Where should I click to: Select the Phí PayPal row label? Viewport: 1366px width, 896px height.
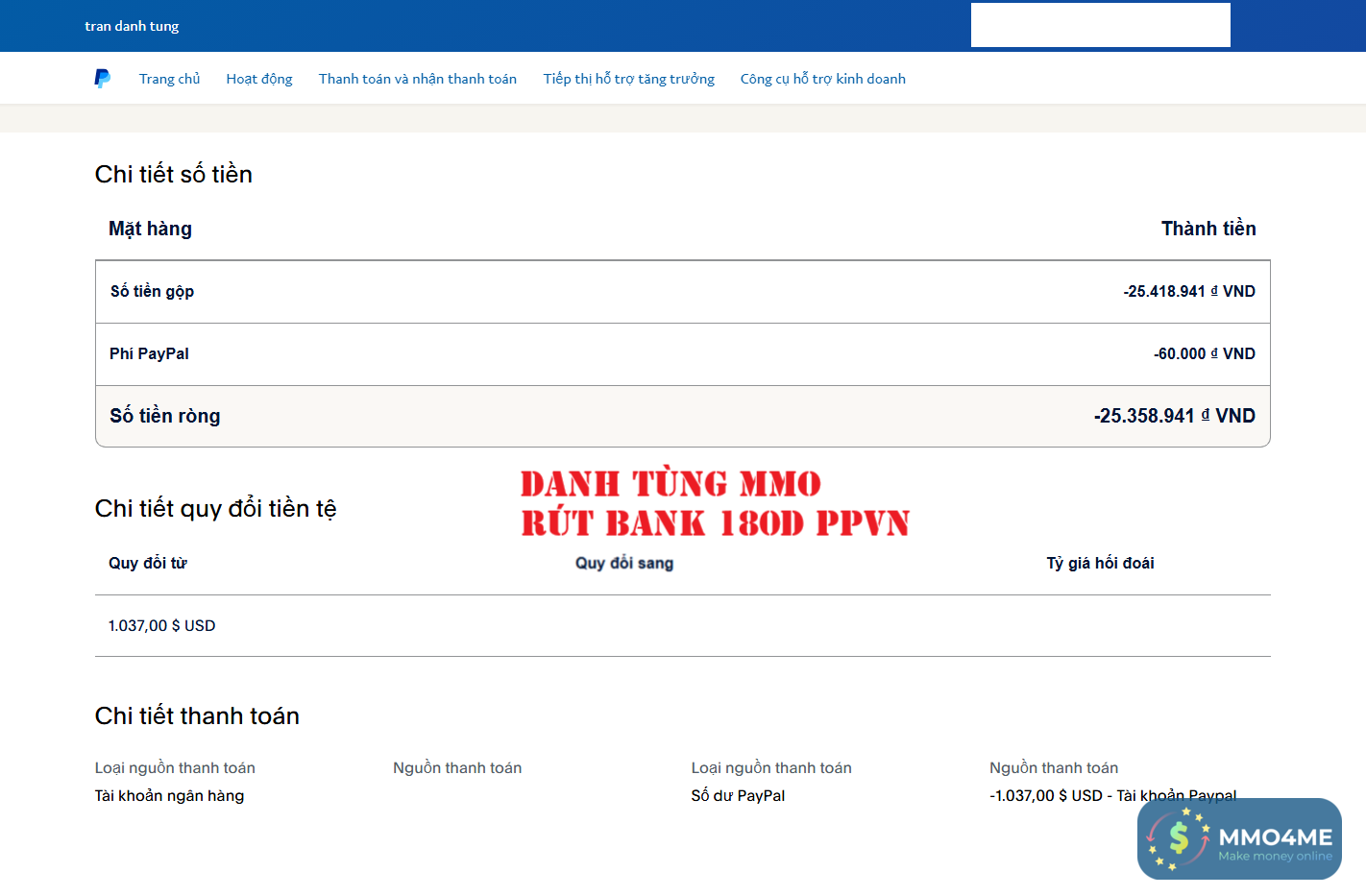tap(149, 353)
